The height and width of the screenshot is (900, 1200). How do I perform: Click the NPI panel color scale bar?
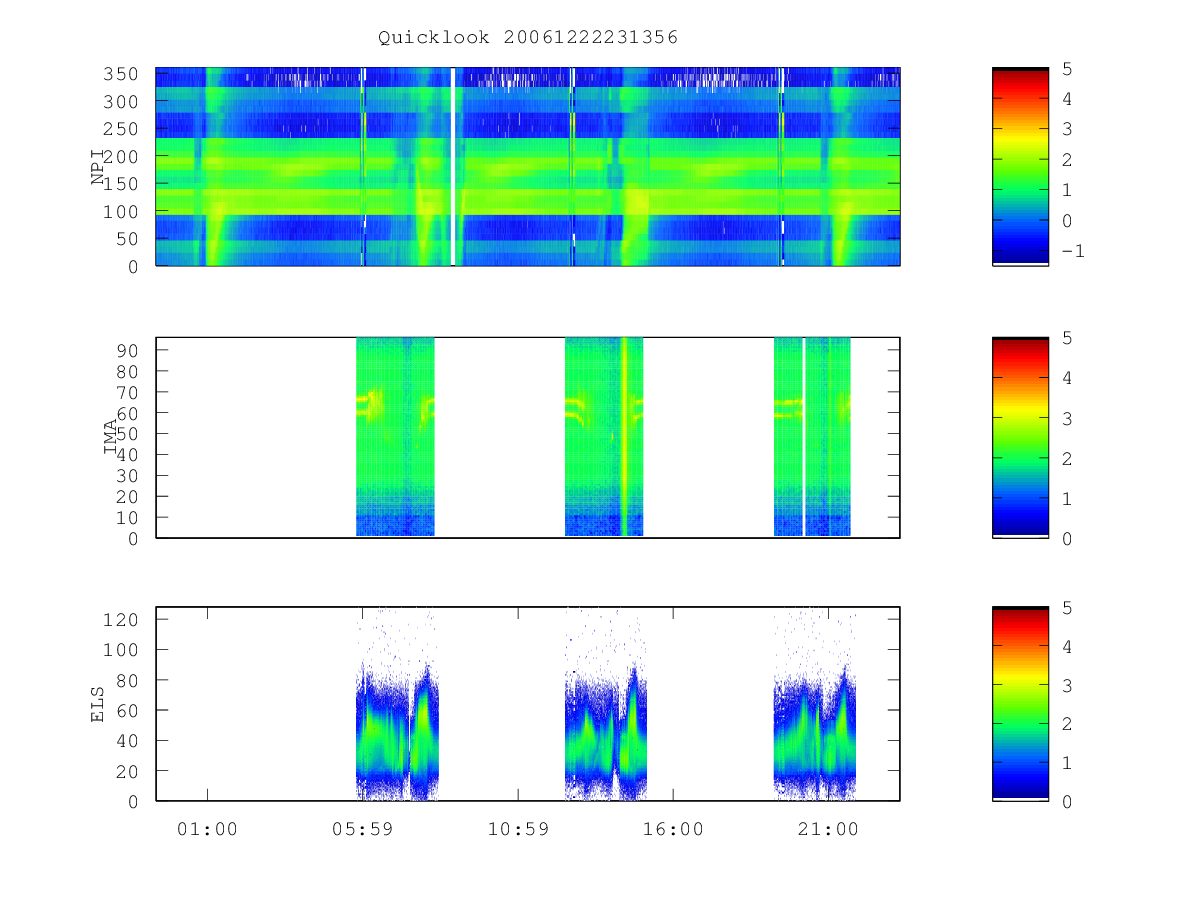pyautogui.click(x=1020, y=166)
